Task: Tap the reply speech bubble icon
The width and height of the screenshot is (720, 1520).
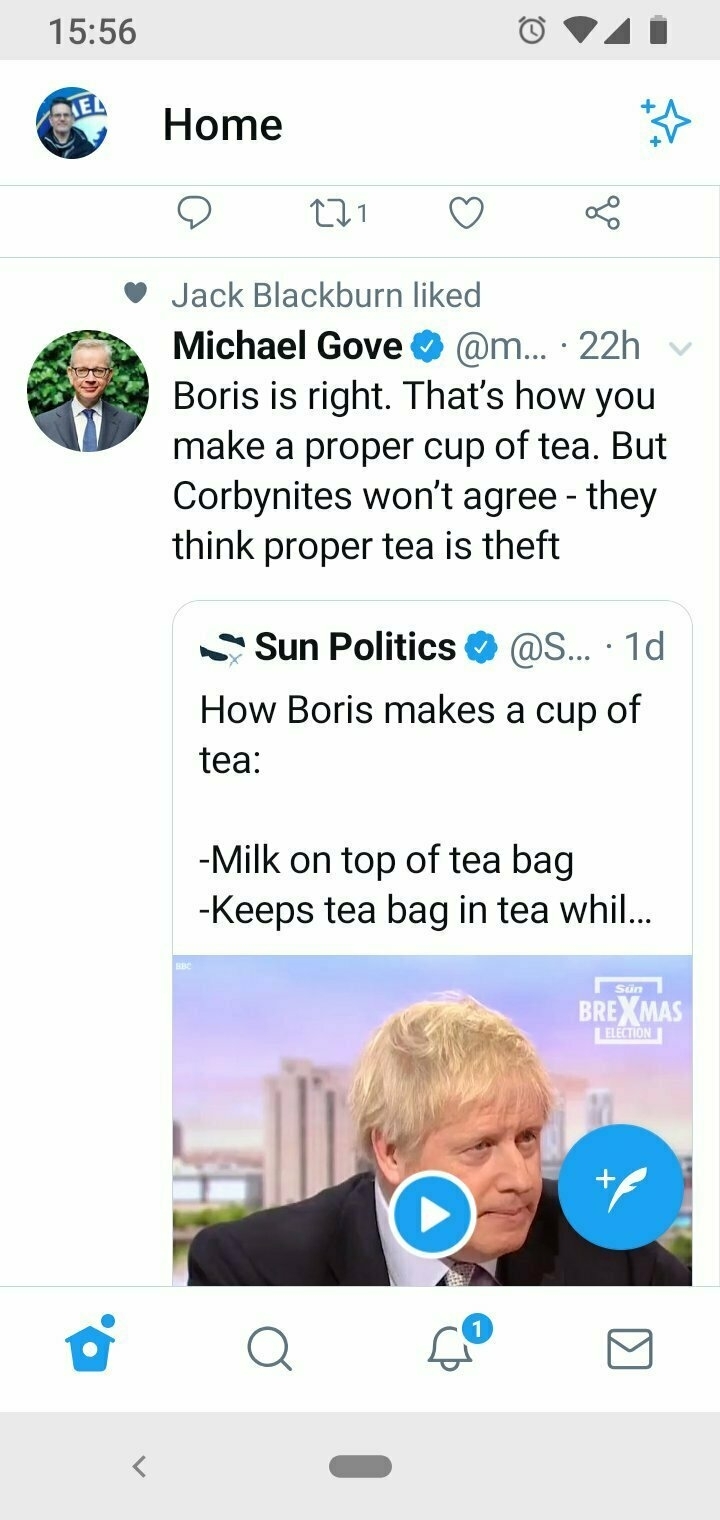Action: [x=194, y=212]
